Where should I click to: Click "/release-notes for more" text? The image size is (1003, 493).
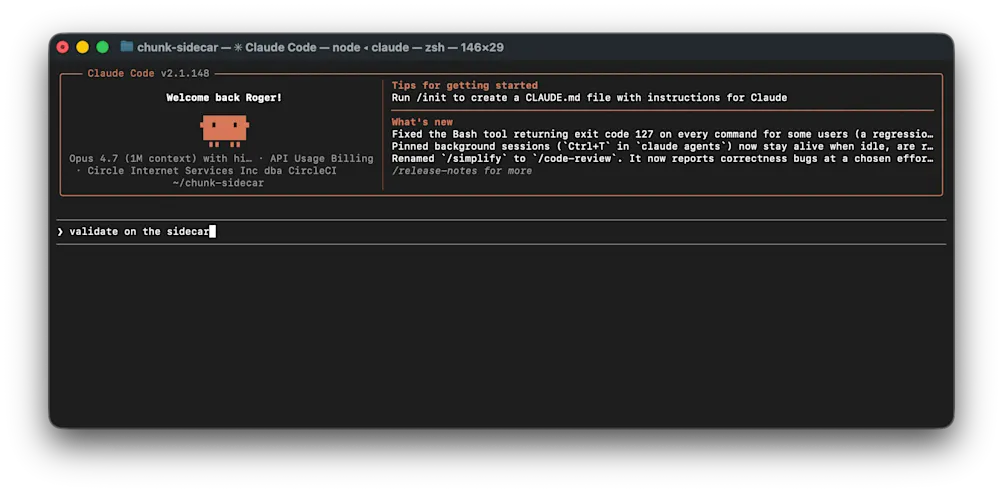coord(462,171)
